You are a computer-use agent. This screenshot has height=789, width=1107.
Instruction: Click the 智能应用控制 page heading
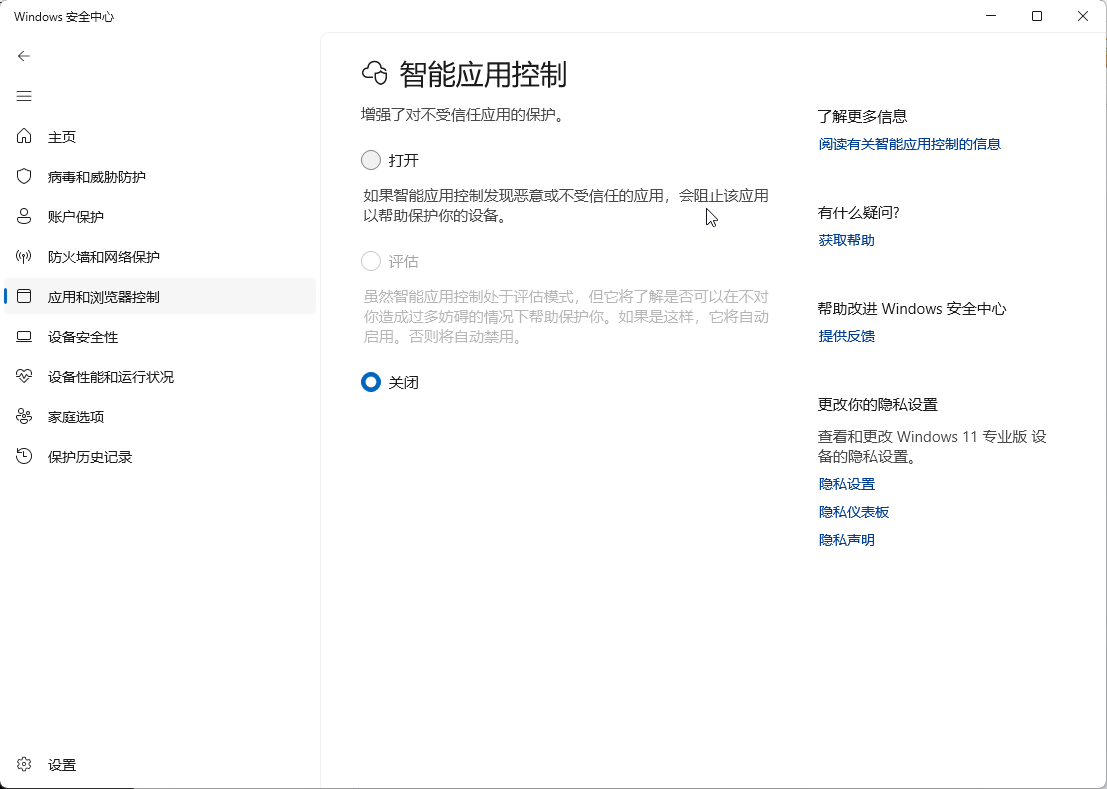(x=483, y=74)
